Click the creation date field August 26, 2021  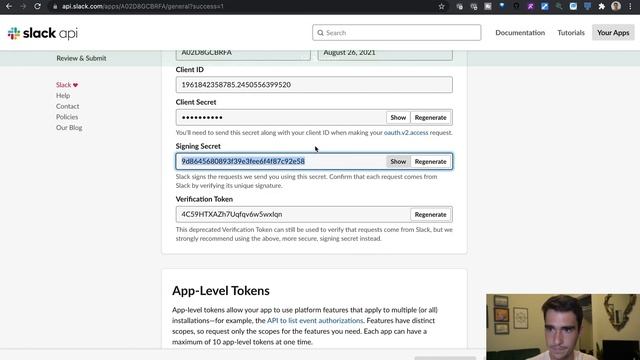(385, 53)
